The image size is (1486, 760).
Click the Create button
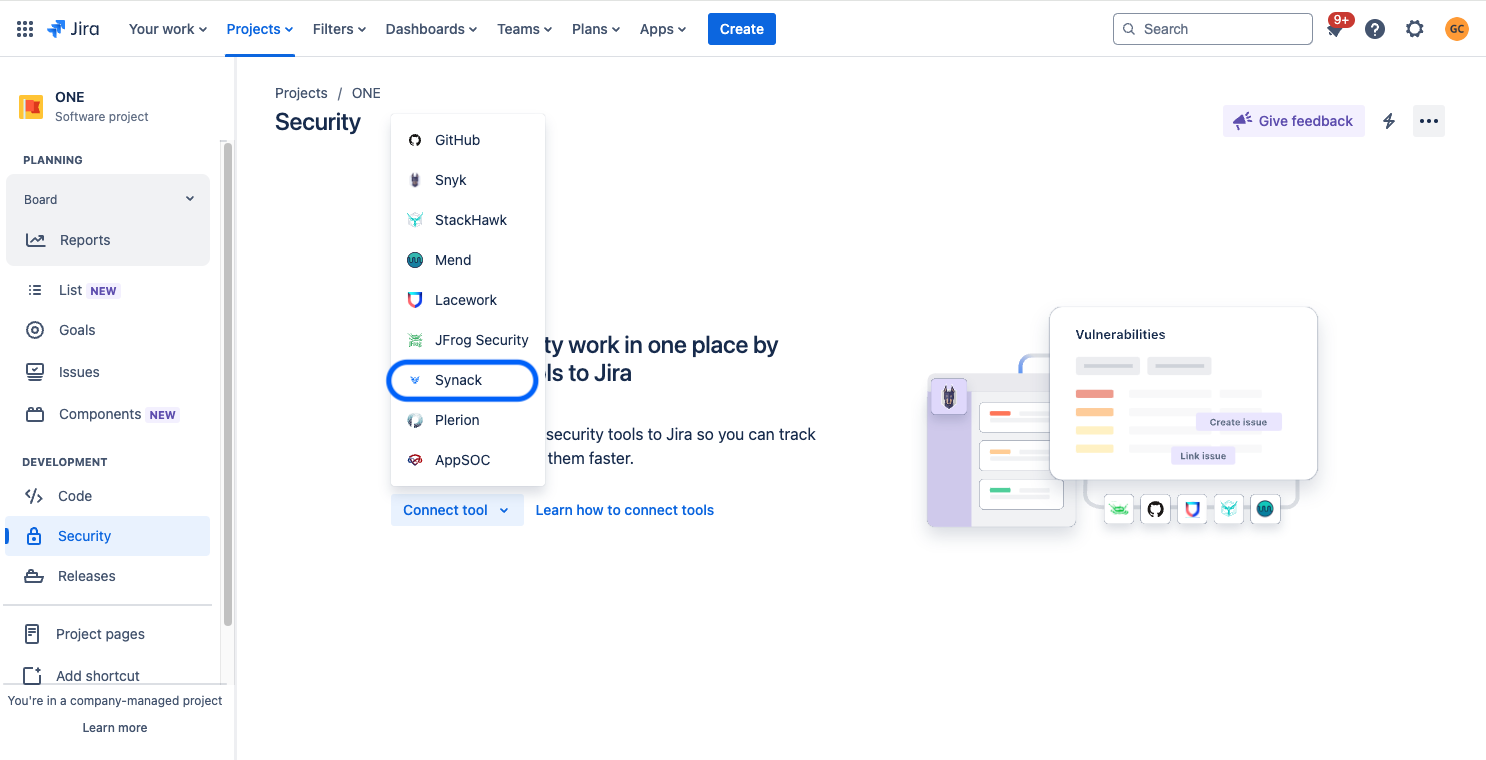[x=741, y=28]
